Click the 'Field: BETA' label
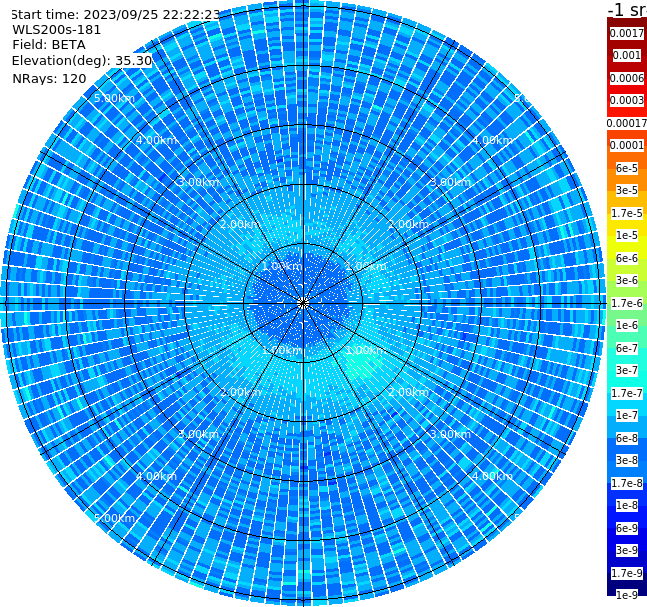The width and height of the screenshot is (647, 607). click(49, 45)
